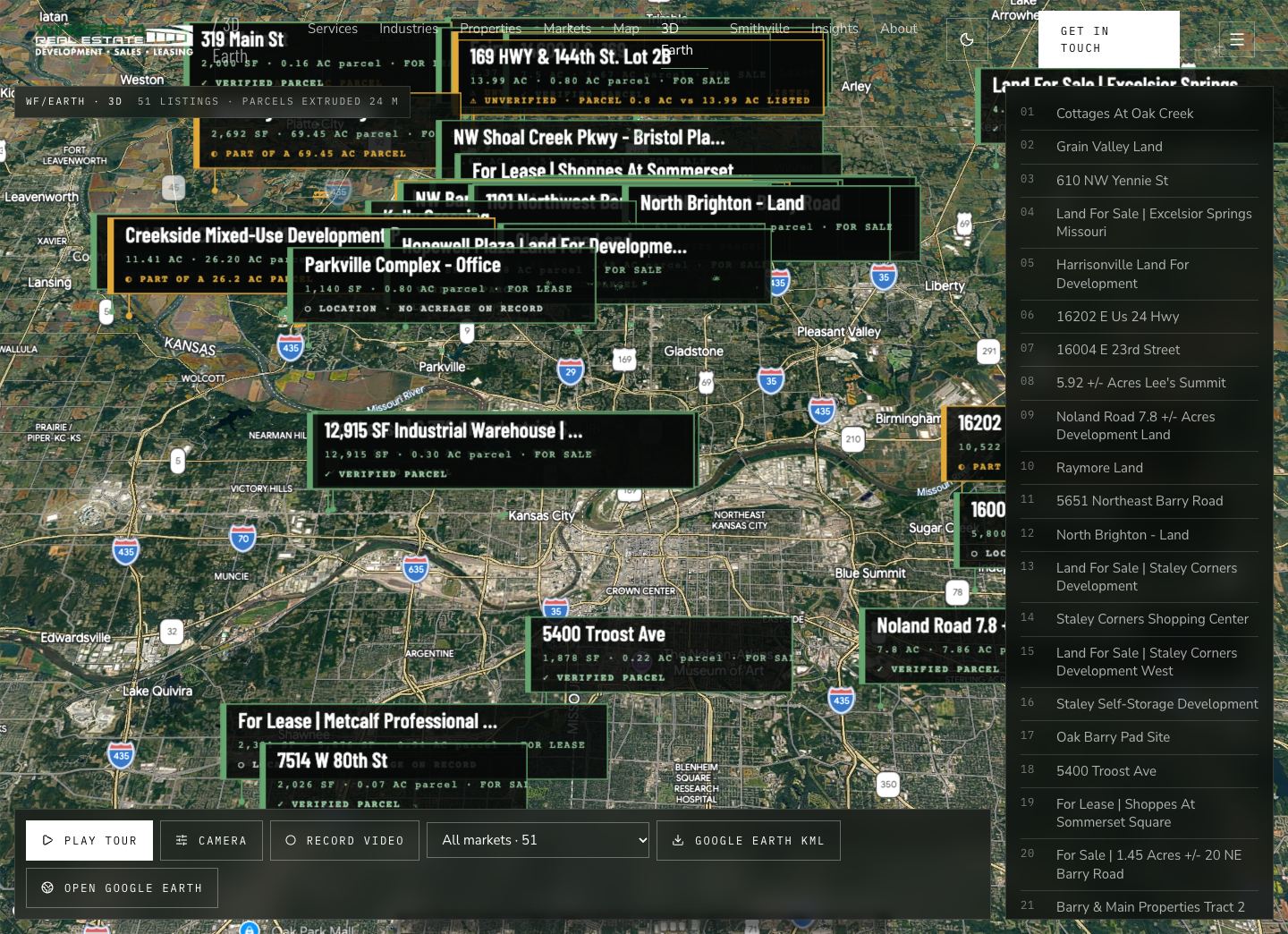Screen dimensions: 1288x934
Task: Click the globe icon in Open Google Earth
Action: [47, 887]
